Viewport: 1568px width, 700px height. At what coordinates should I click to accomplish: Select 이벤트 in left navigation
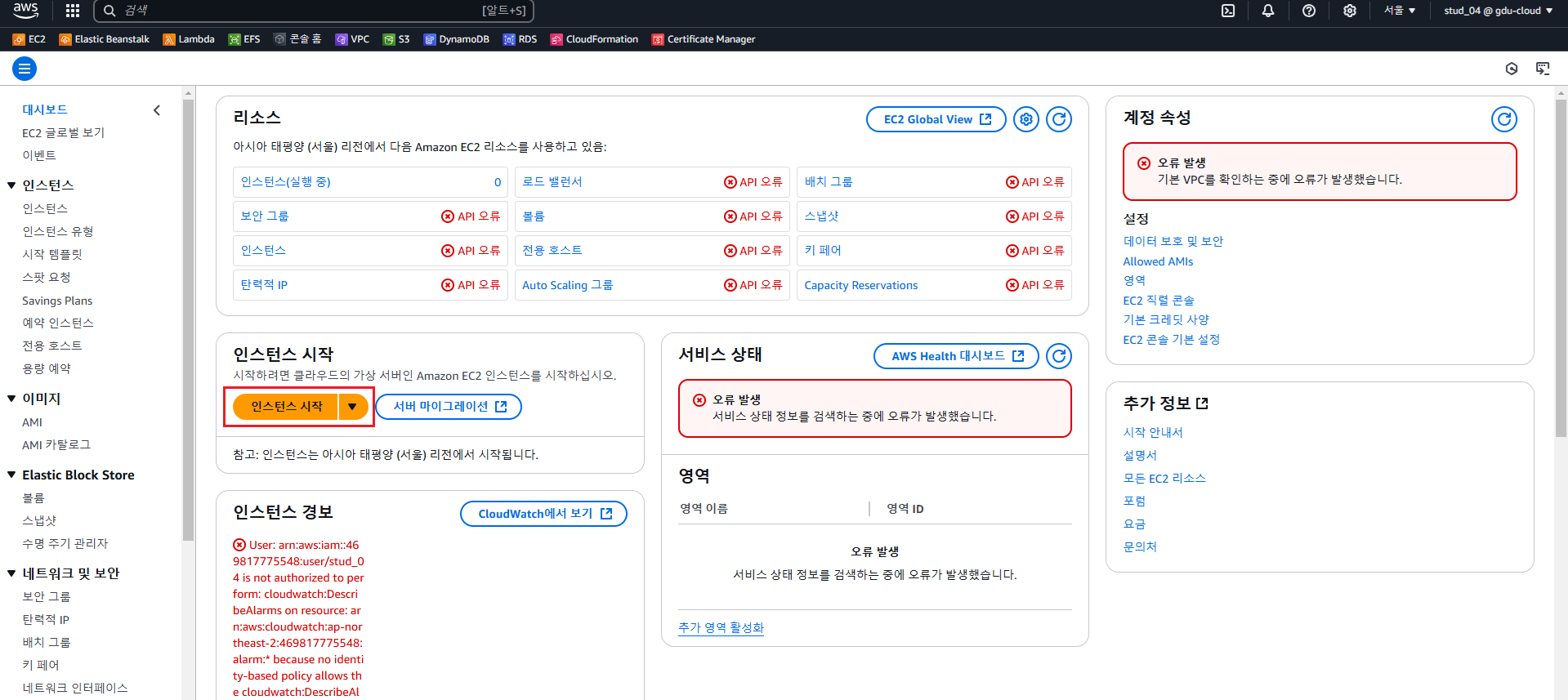[39, 155]
